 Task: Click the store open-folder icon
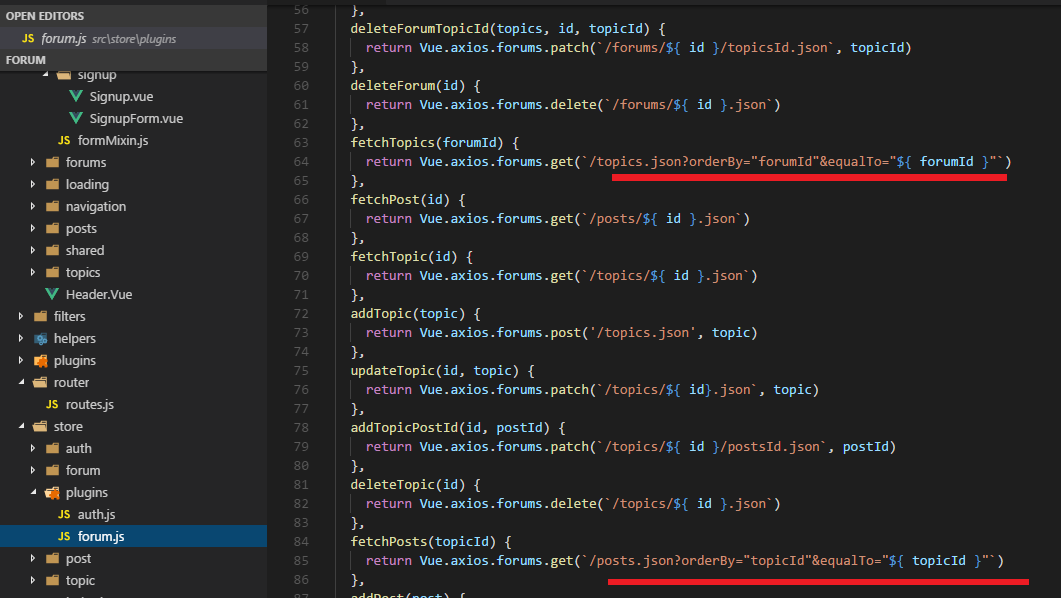[x=41, y=426]
